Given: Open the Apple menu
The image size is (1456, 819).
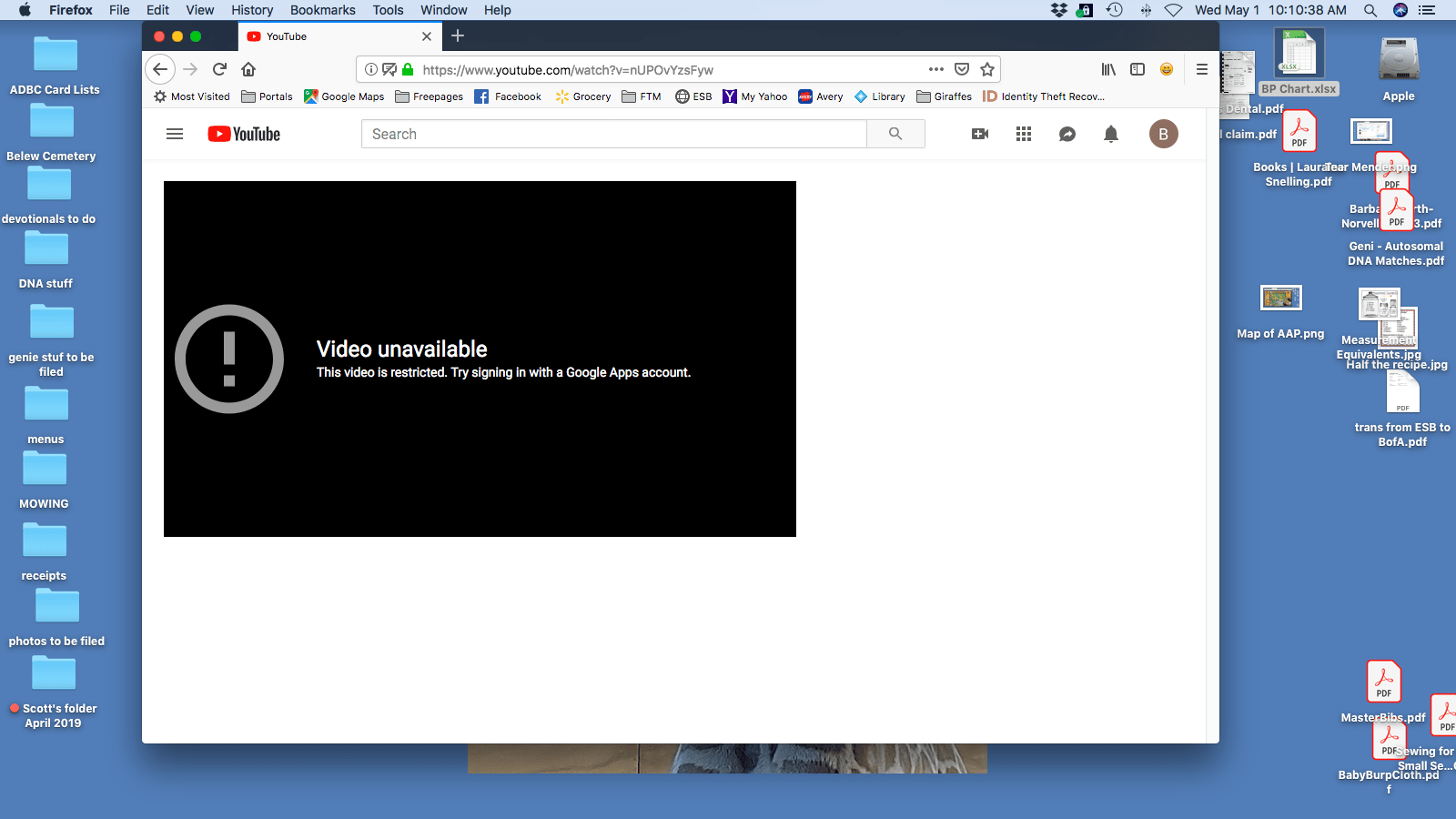Looking at the screenshot, I should [25, 10].
